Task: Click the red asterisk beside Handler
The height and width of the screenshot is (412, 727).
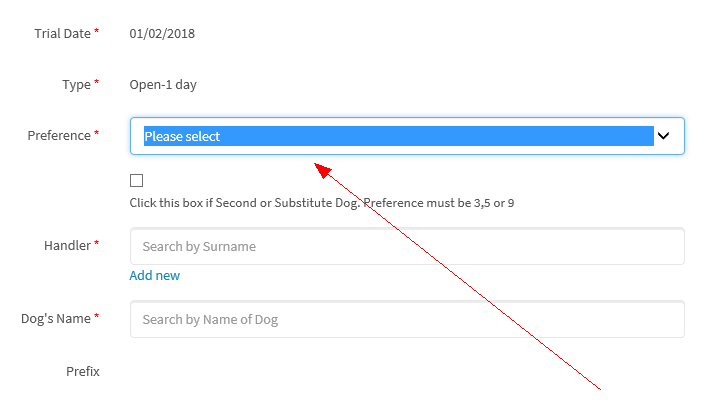Action: (x=96, y=243)
